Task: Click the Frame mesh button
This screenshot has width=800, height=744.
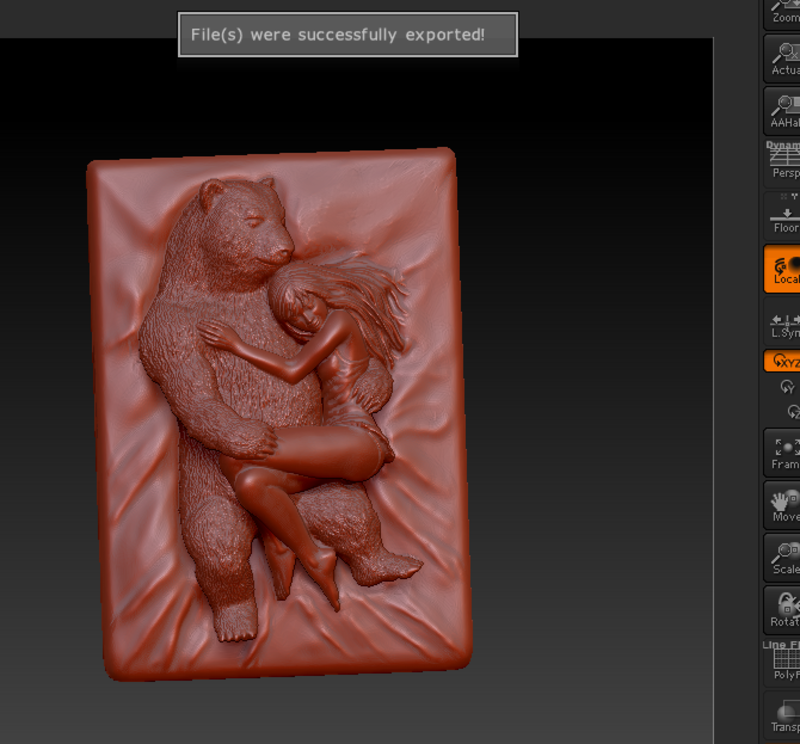Action: (x=782, y=453)
